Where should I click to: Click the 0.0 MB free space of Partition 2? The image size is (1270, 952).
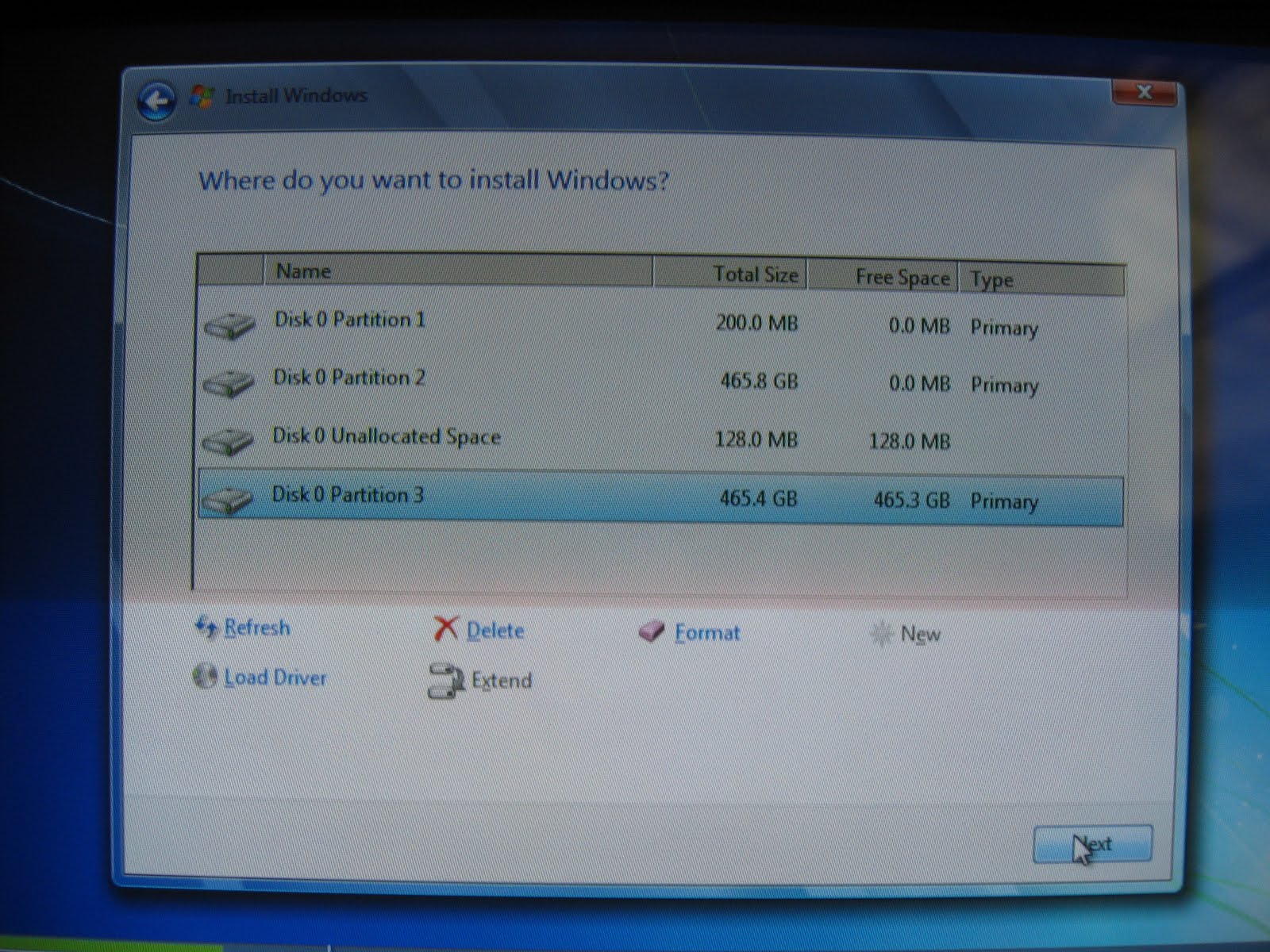[x=919, y=384]
